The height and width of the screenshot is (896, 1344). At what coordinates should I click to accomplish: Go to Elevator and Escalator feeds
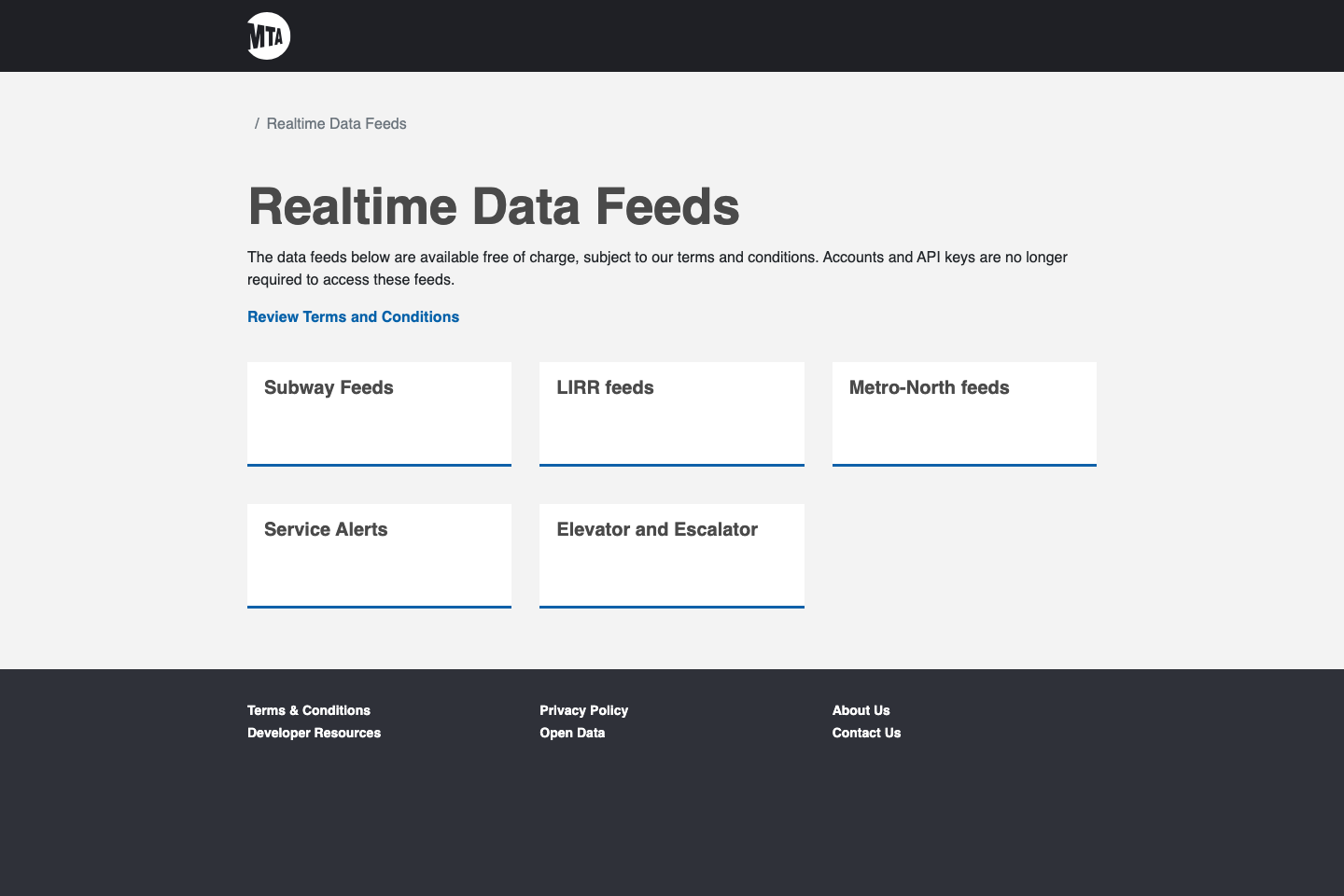[671, 554]
